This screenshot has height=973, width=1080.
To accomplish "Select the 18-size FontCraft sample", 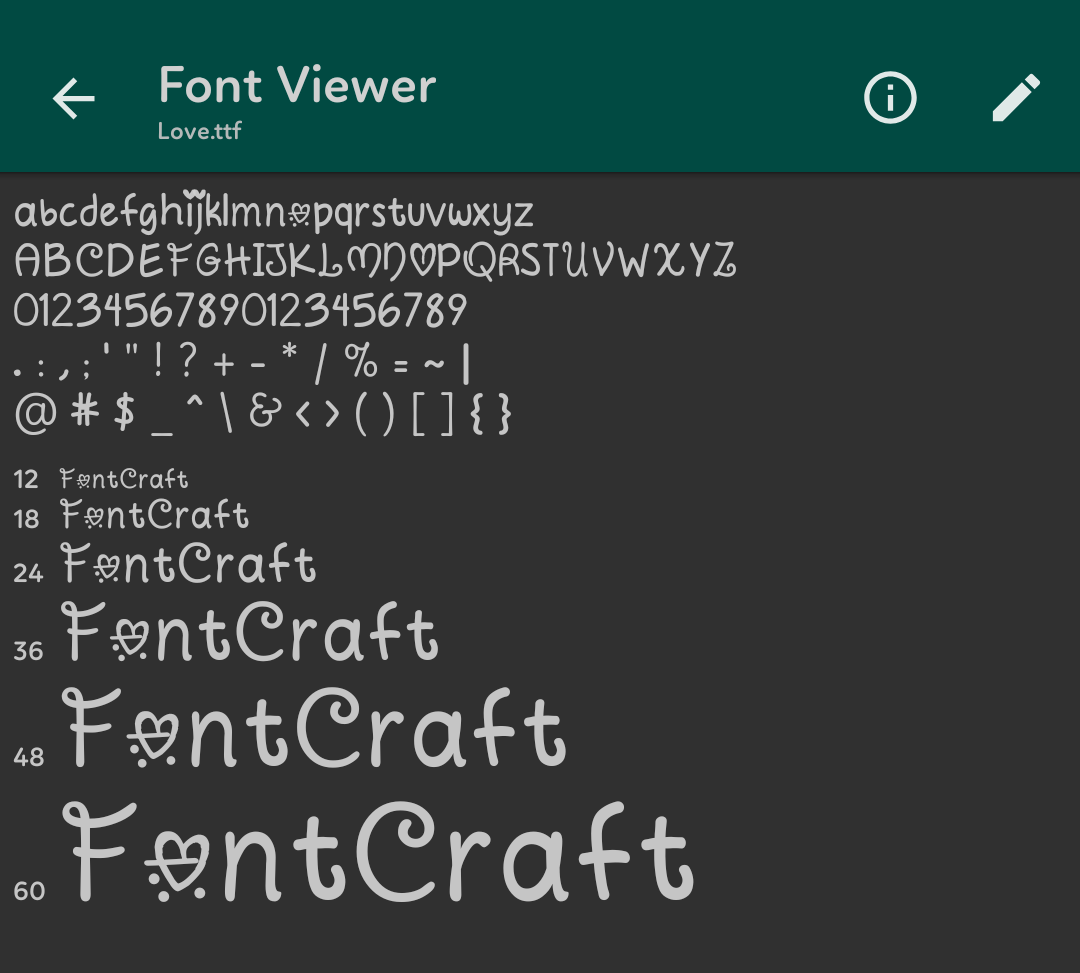I will 155,515.
